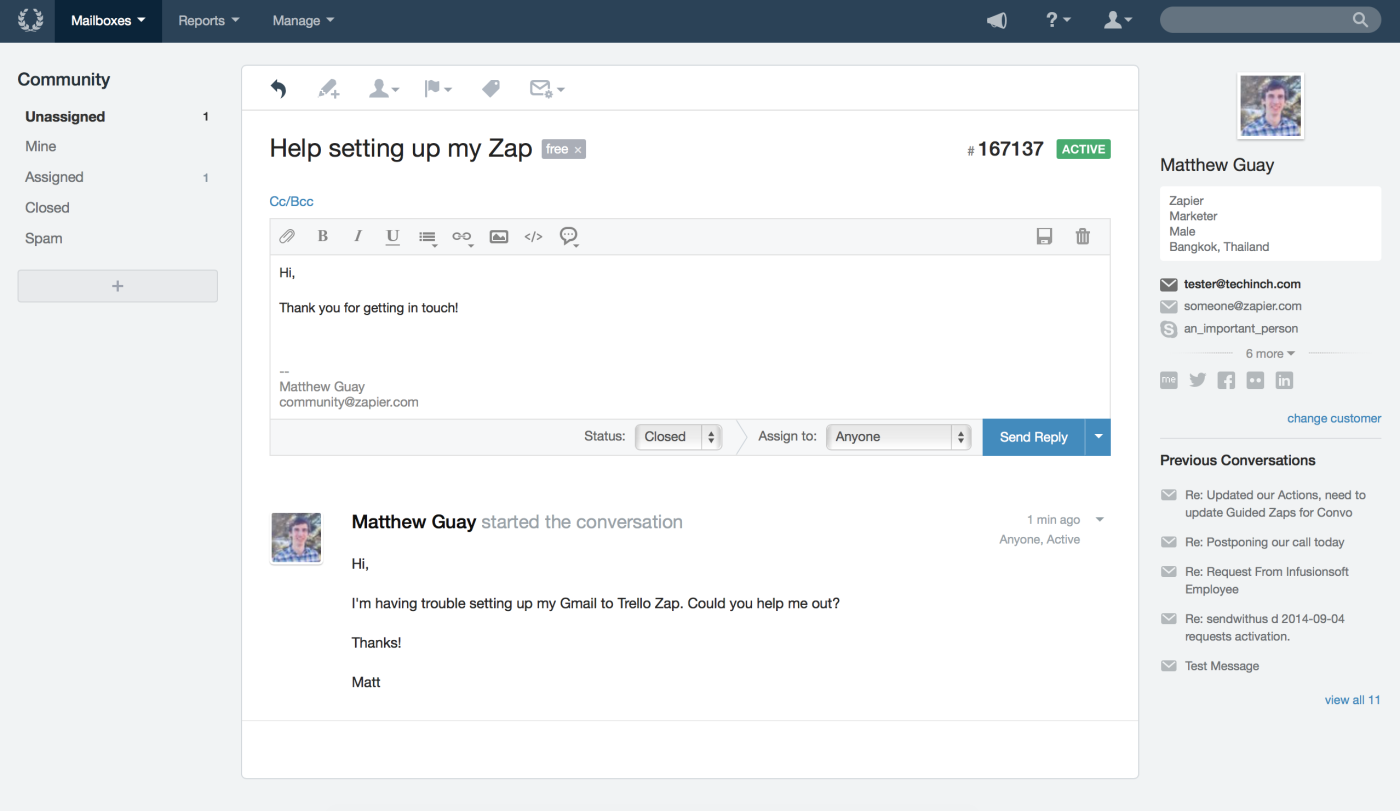Discard the draft with trash icon
Image resolution: width=1400 pixels, height=811 pixels.
click(x=1082, y=236)
